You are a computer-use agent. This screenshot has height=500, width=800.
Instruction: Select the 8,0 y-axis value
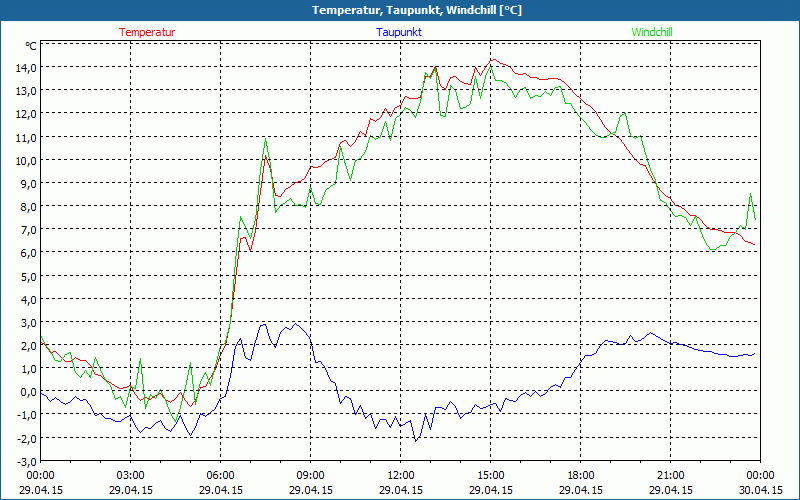coord(27,207)
